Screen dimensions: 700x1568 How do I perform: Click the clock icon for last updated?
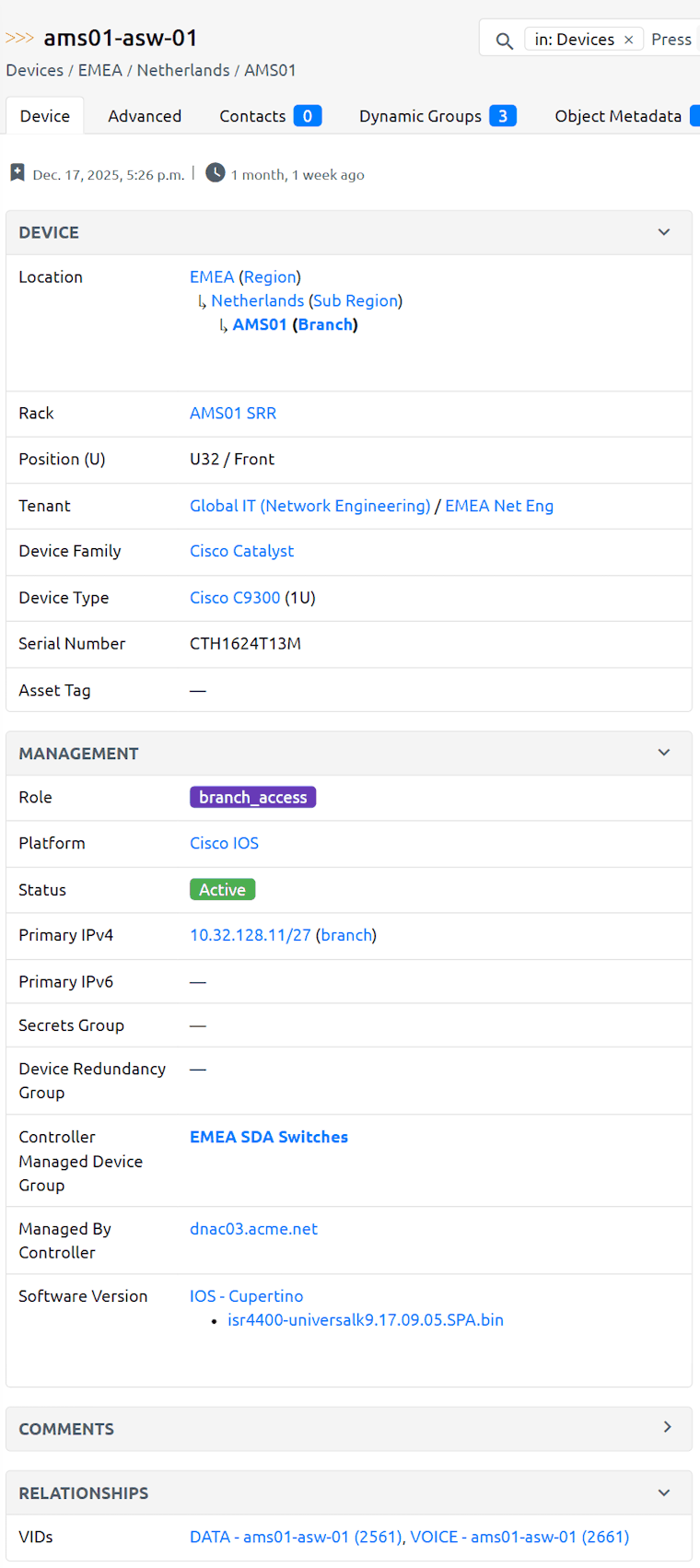point(215,173)
